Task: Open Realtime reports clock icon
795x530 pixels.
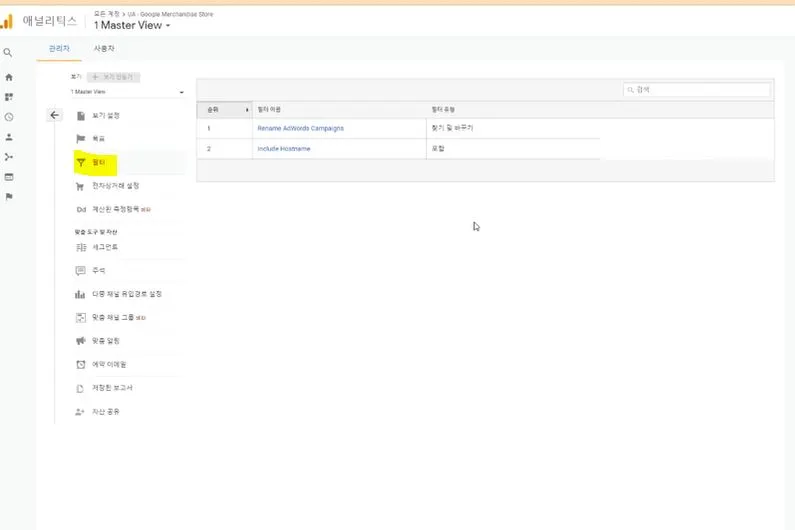Action: coord(9,117)
